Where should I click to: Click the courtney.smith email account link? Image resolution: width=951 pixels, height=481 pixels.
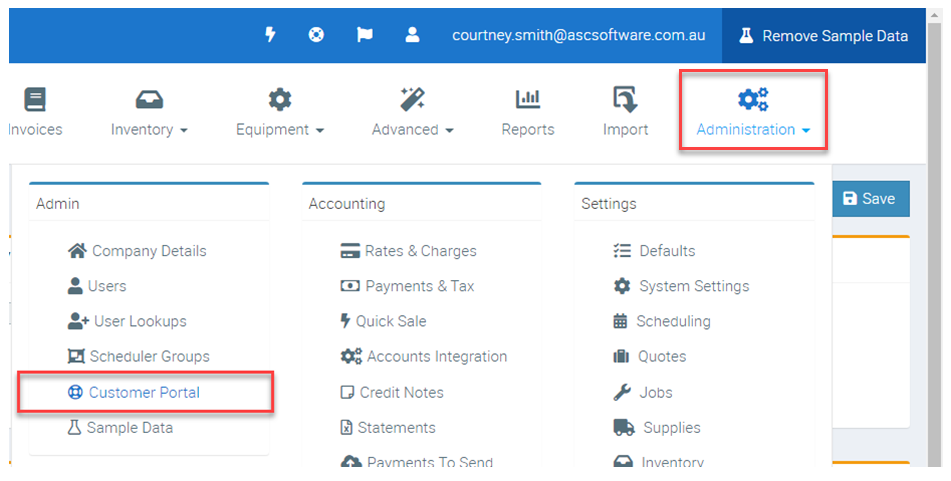[578, 35]
